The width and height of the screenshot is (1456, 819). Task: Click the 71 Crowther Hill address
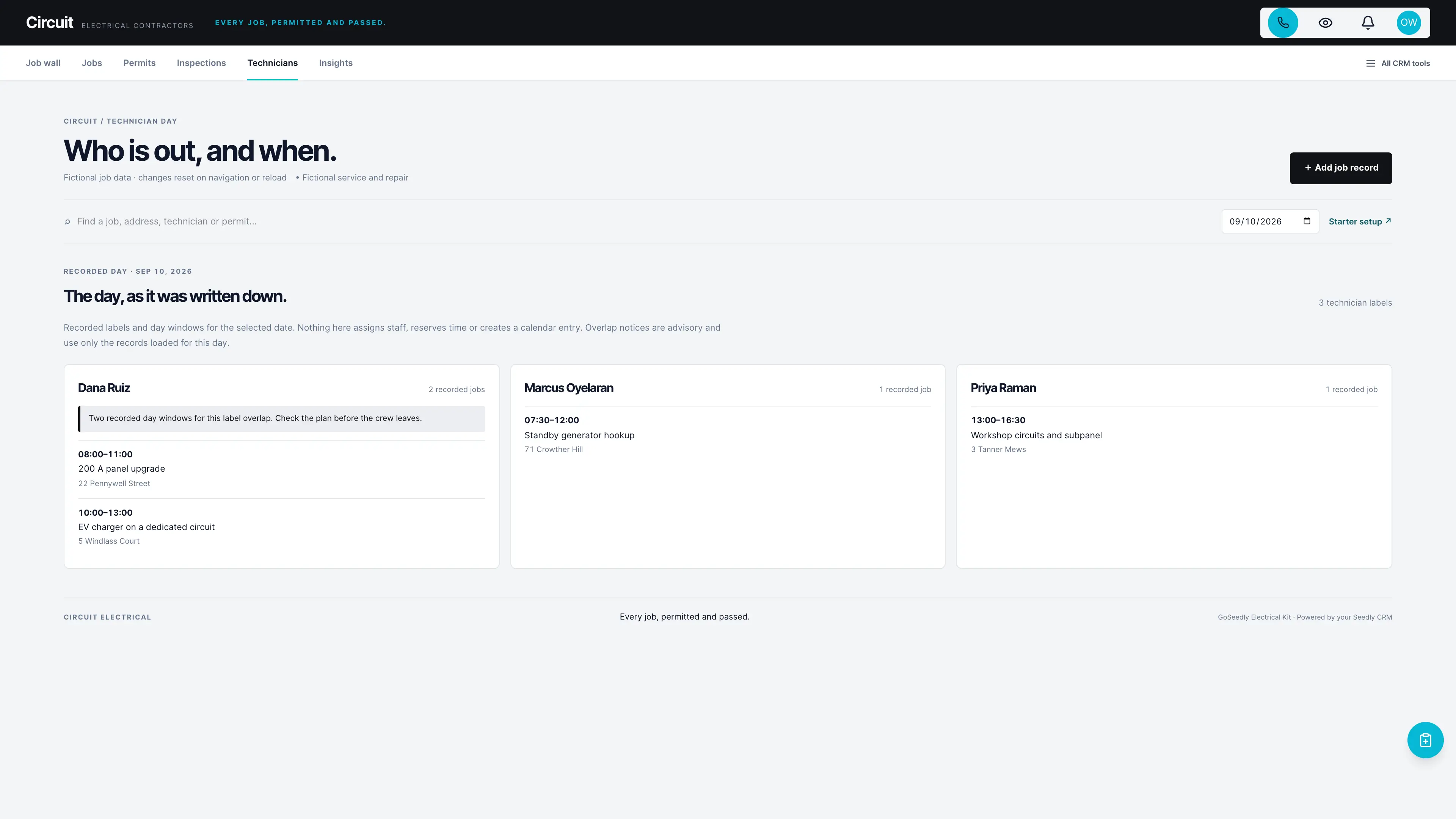coord(553,449)
